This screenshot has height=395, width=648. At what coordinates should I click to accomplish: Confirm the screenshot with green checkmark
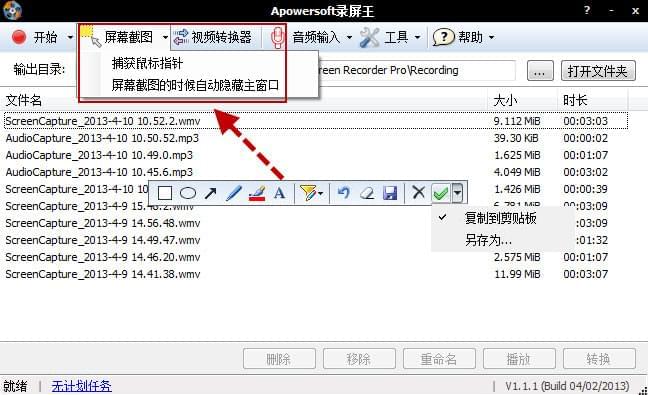click(x=441, y=193)
